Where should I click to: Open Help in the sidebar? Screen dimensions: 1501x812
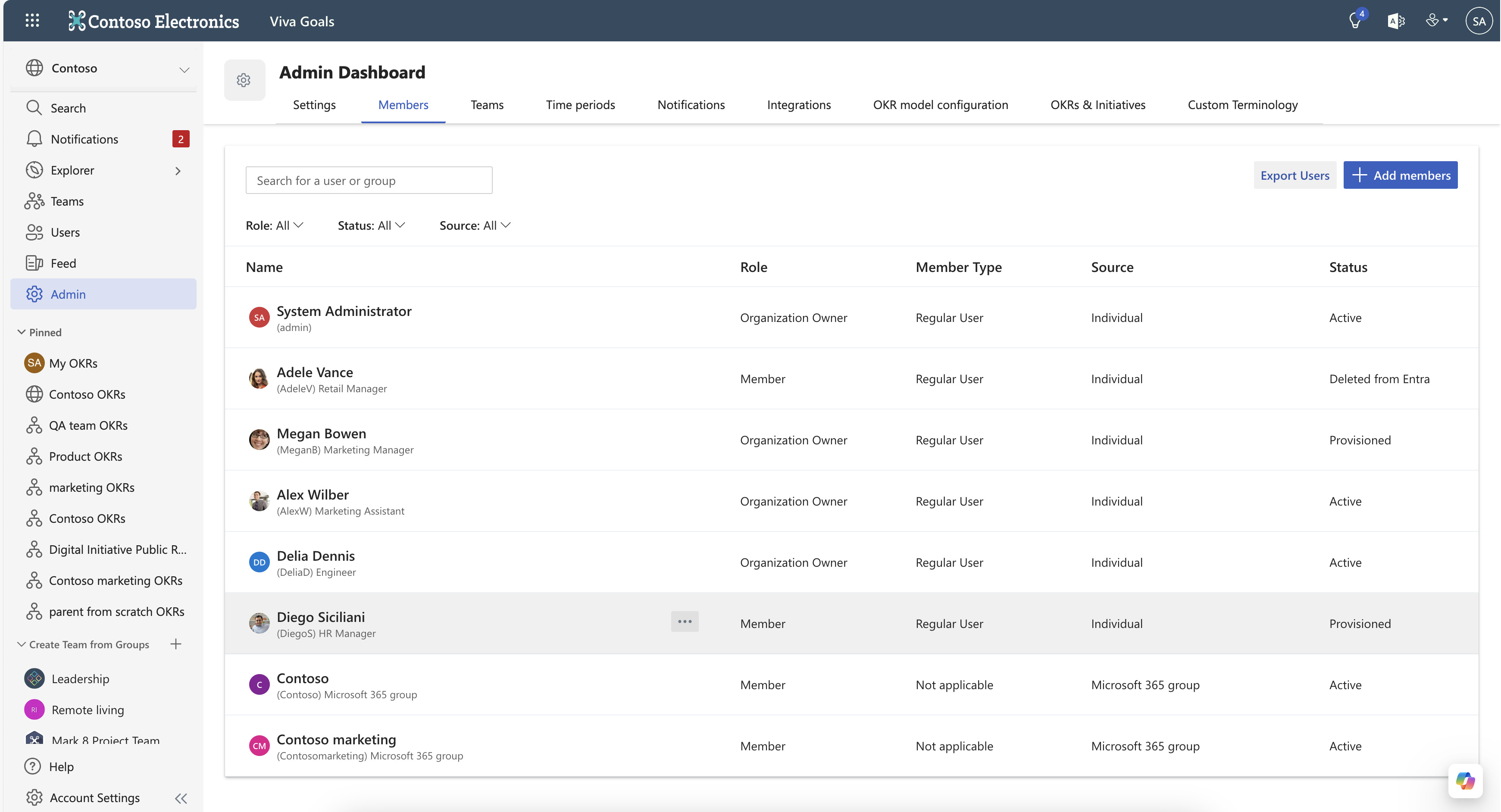49,766
